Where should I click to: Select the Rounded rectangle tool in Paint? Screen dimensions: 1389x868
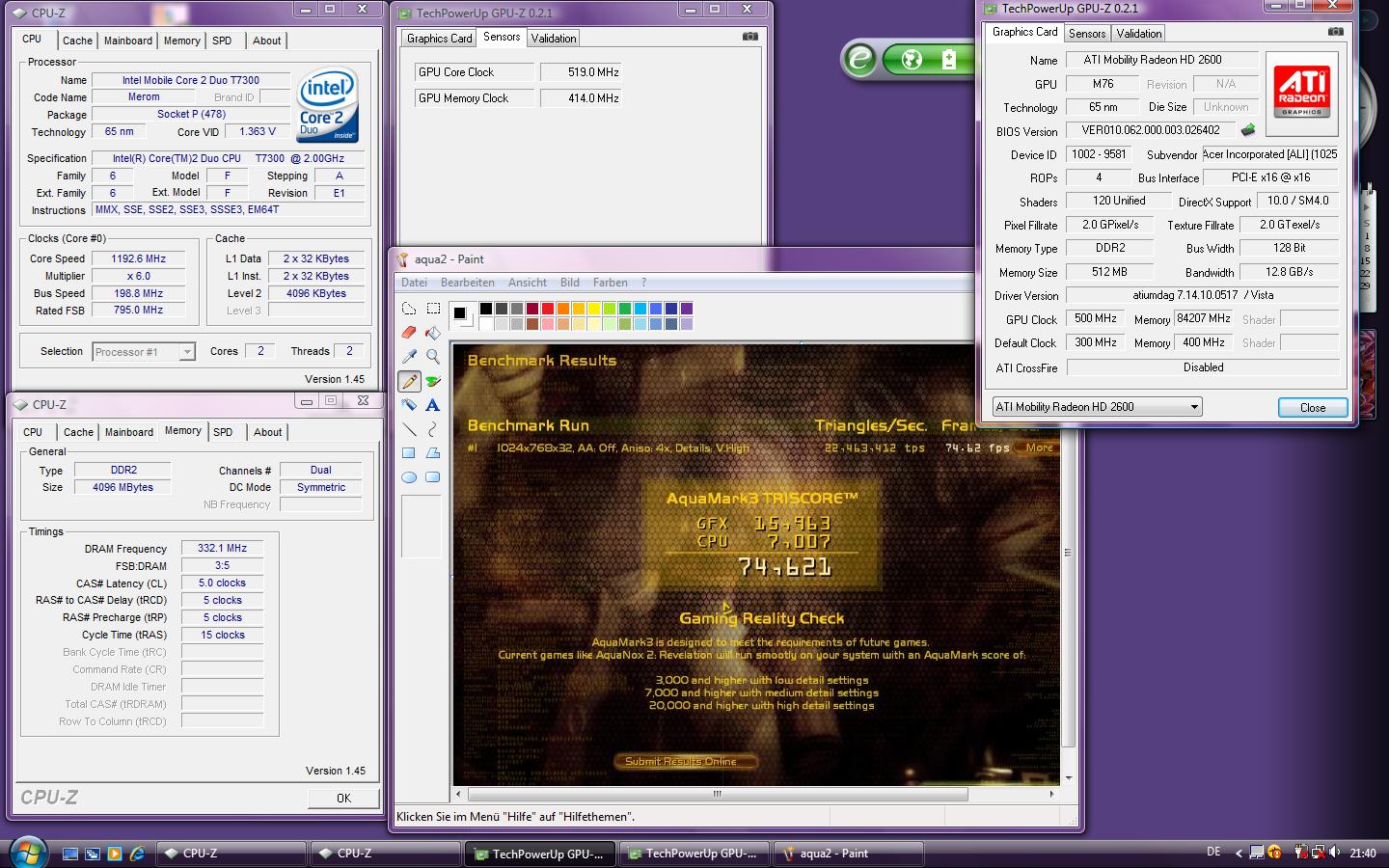click(433, 477)
